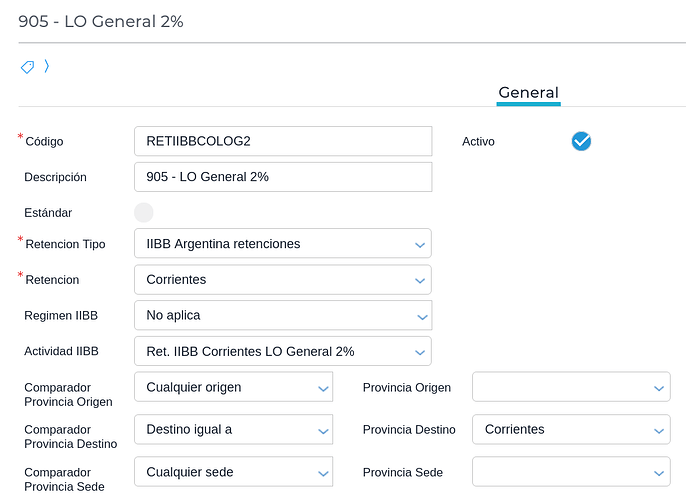Viewport: 686px width, 500px height.
Task: Click the Descripción text field
Action: [x=282, y=177]
